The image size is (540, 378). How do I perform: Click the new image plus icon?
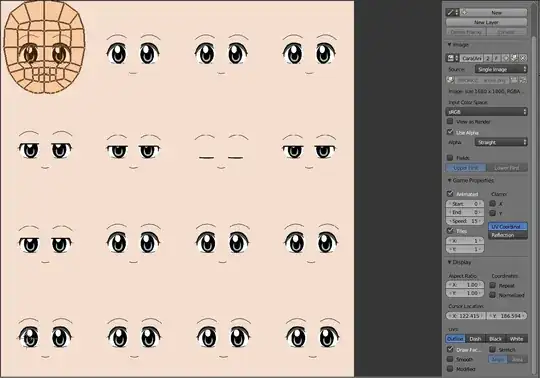[506, 58]
